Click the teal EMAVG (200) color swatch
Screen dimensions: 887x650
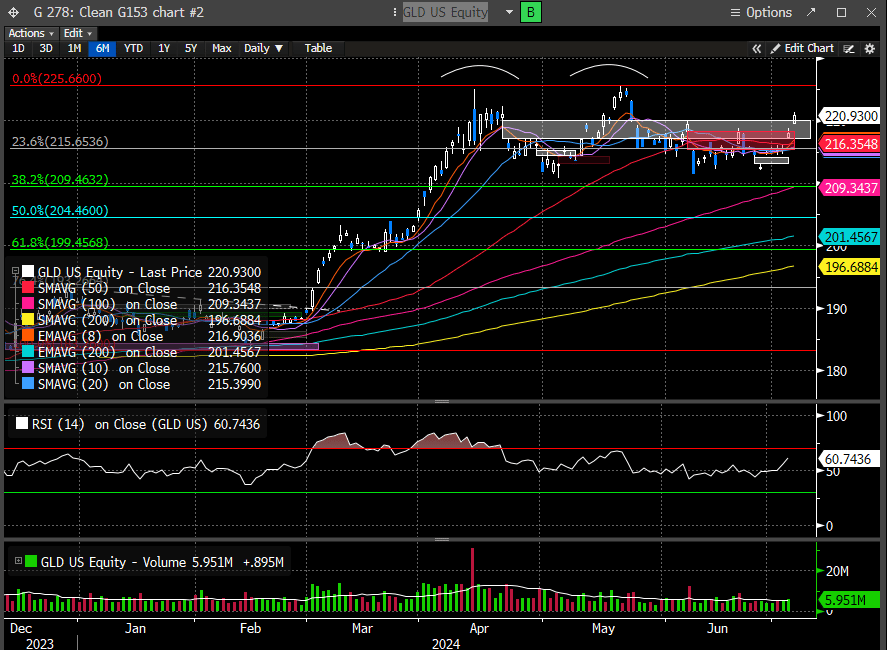pos(28,352)
